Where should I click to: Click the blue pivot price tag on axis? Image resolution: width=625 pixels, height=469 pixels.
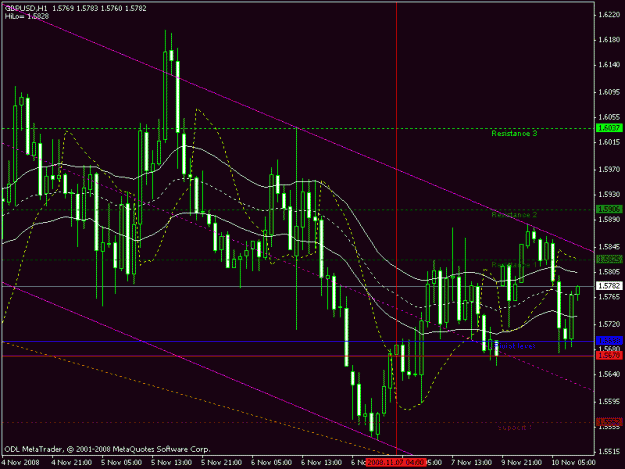click(x=609, y=341)
